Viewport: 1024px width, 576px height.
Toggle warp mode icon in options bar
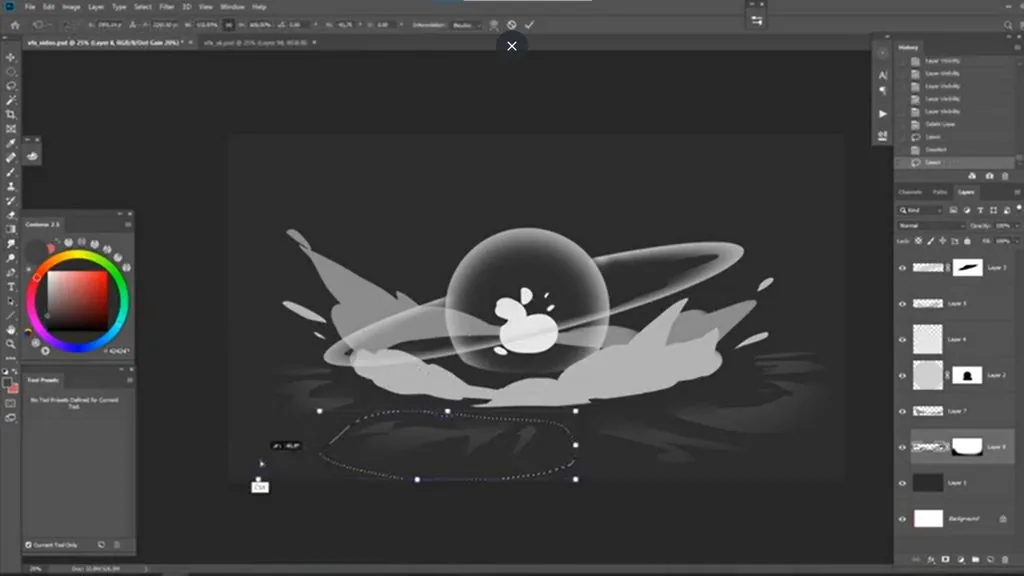point(494,25)
